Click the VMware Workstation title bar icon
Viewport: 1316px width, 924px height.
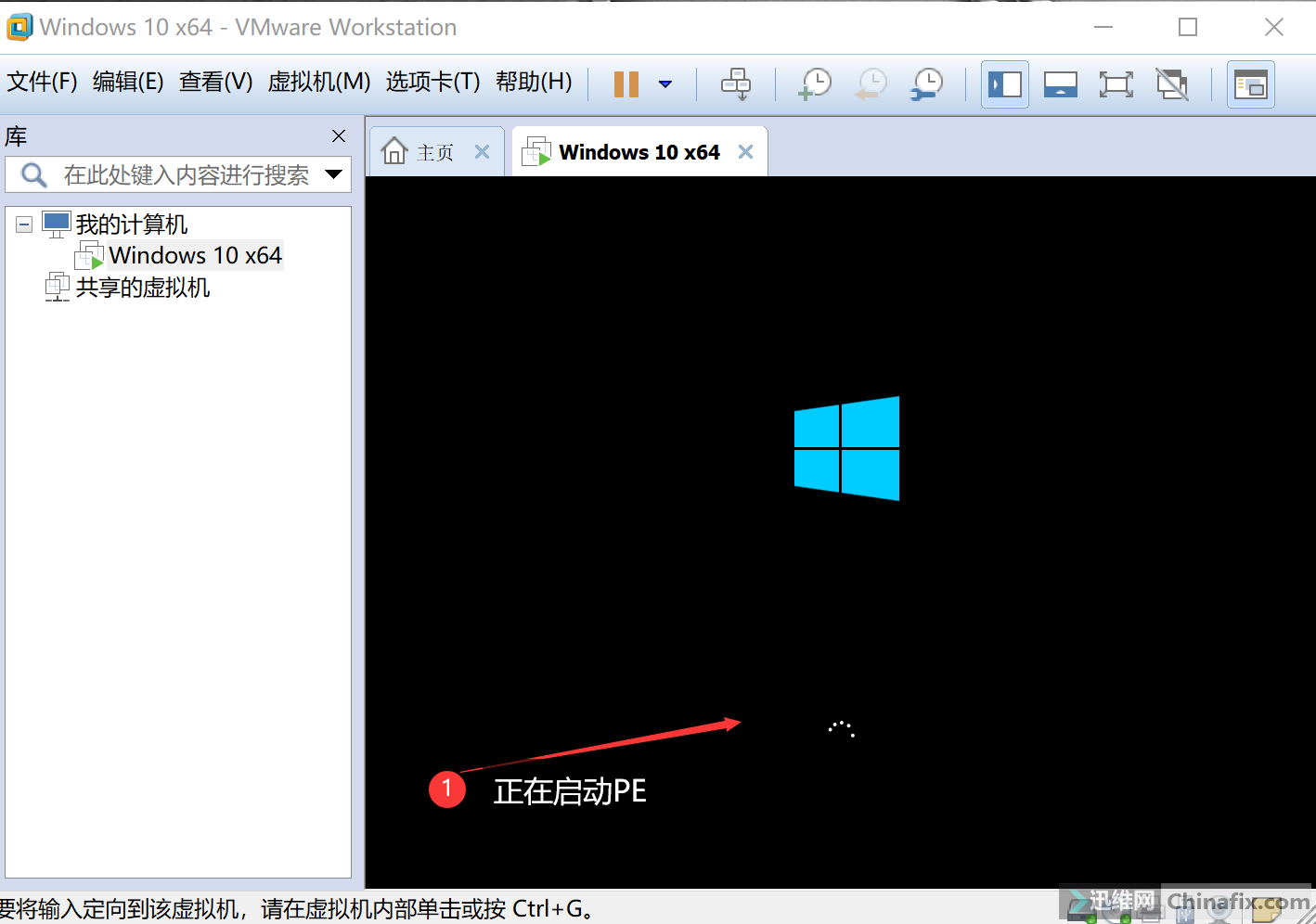point(19,27)
